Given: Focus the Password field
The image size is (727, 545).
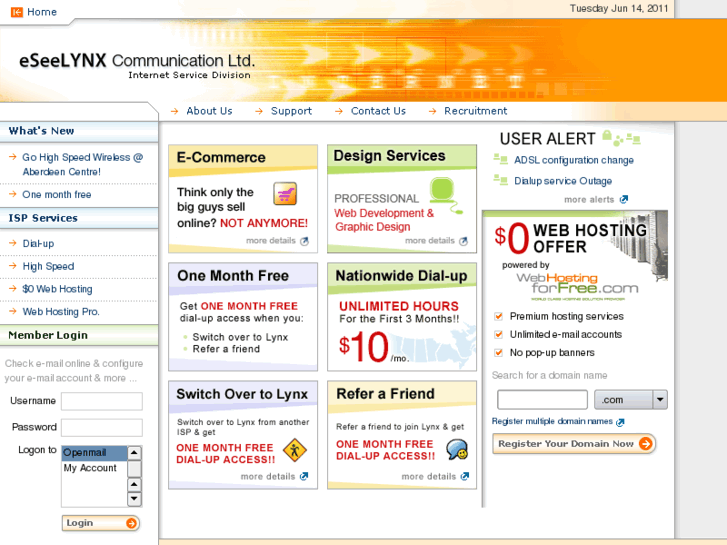Looking at the screenshot, I should [102, 428].
